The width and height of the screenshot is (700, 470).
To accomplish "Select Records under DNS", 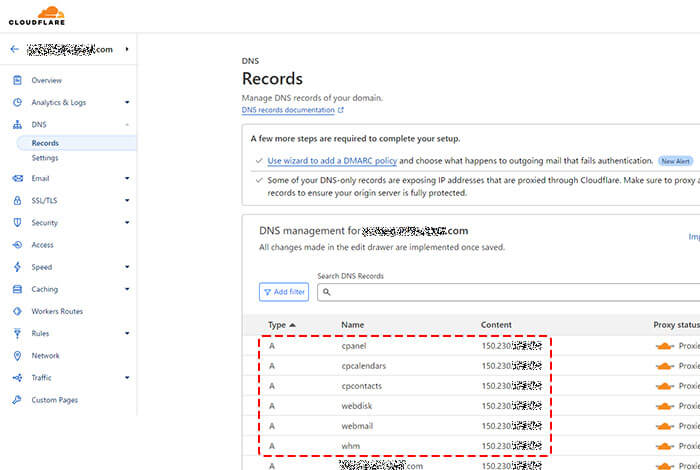I will pos(45,143).
